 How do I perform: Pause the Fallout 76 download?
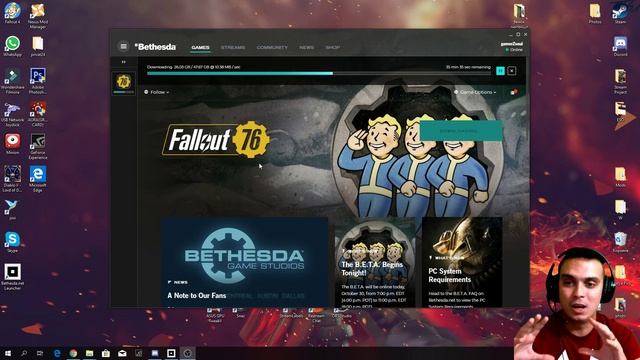click(500, 71)
